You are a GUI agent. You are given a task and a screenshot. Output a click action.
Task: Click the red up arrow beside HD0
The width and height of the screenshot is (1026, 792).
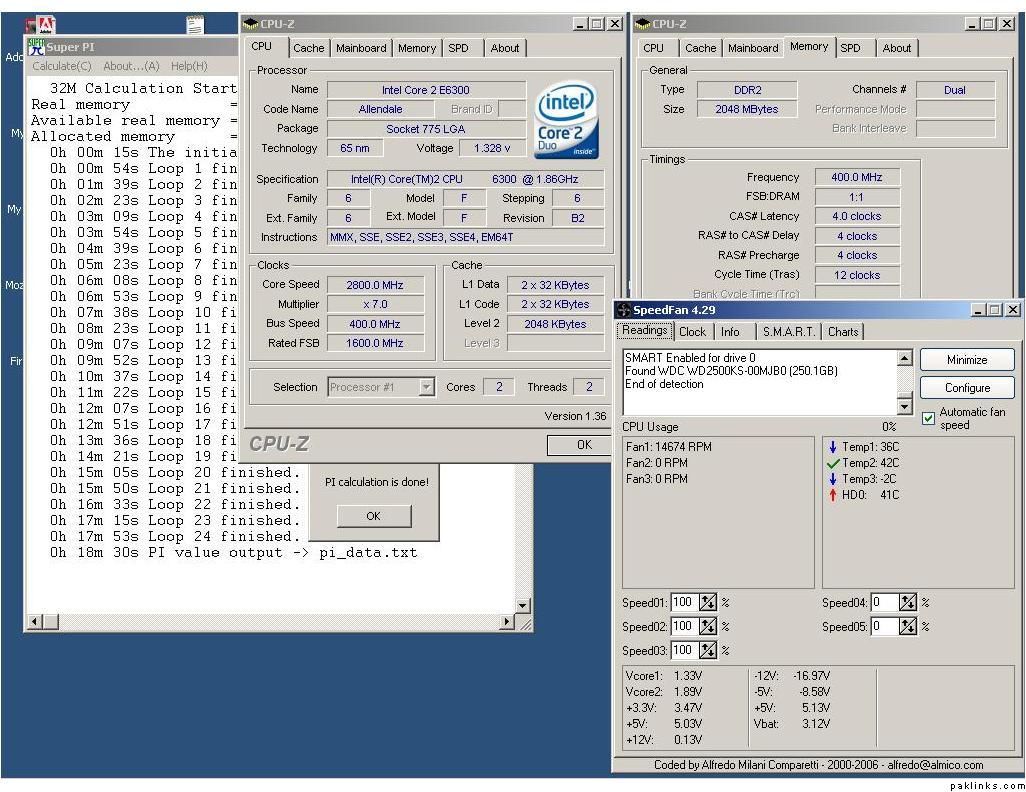point(832,495)
